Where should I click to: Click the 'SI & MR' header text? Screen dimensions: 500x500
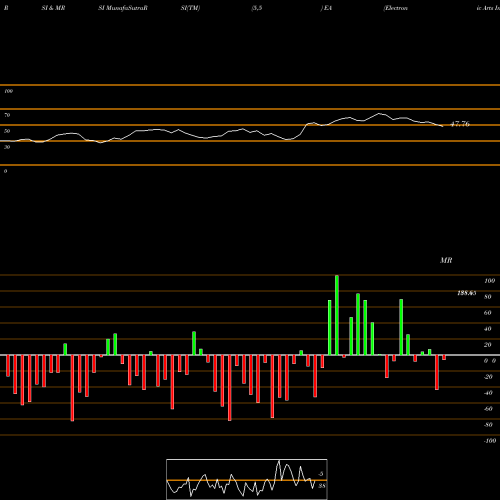tap(53, 8)
